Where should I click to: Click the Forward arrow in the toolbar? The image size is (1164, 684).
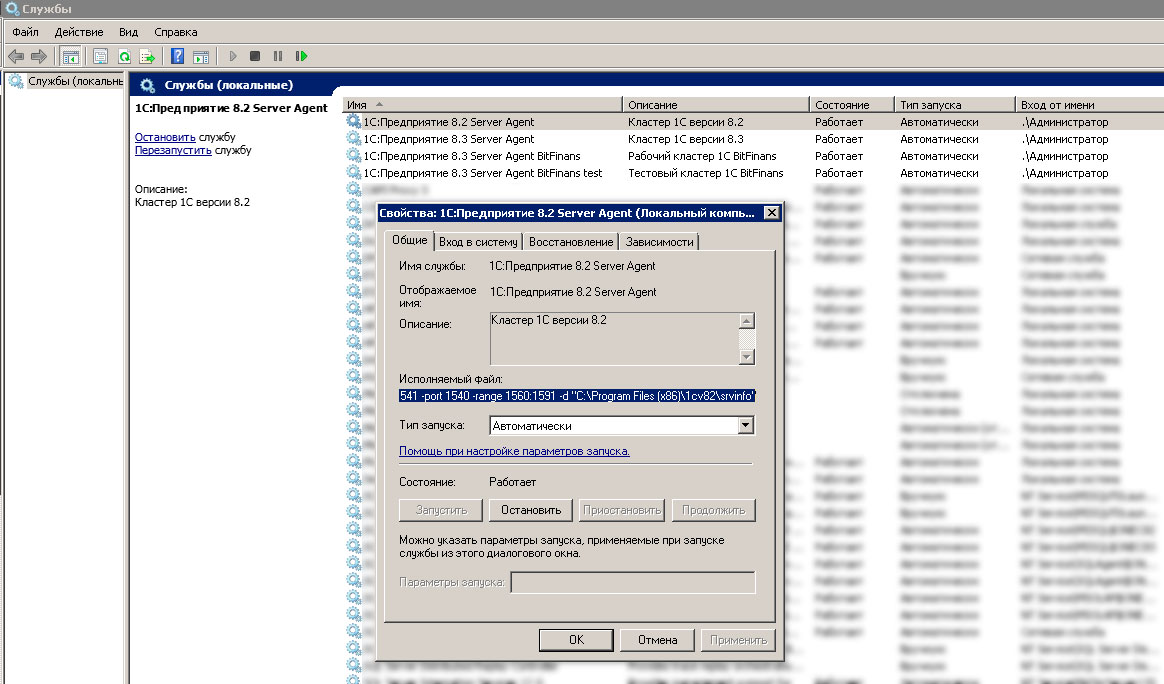click(39, 56)
